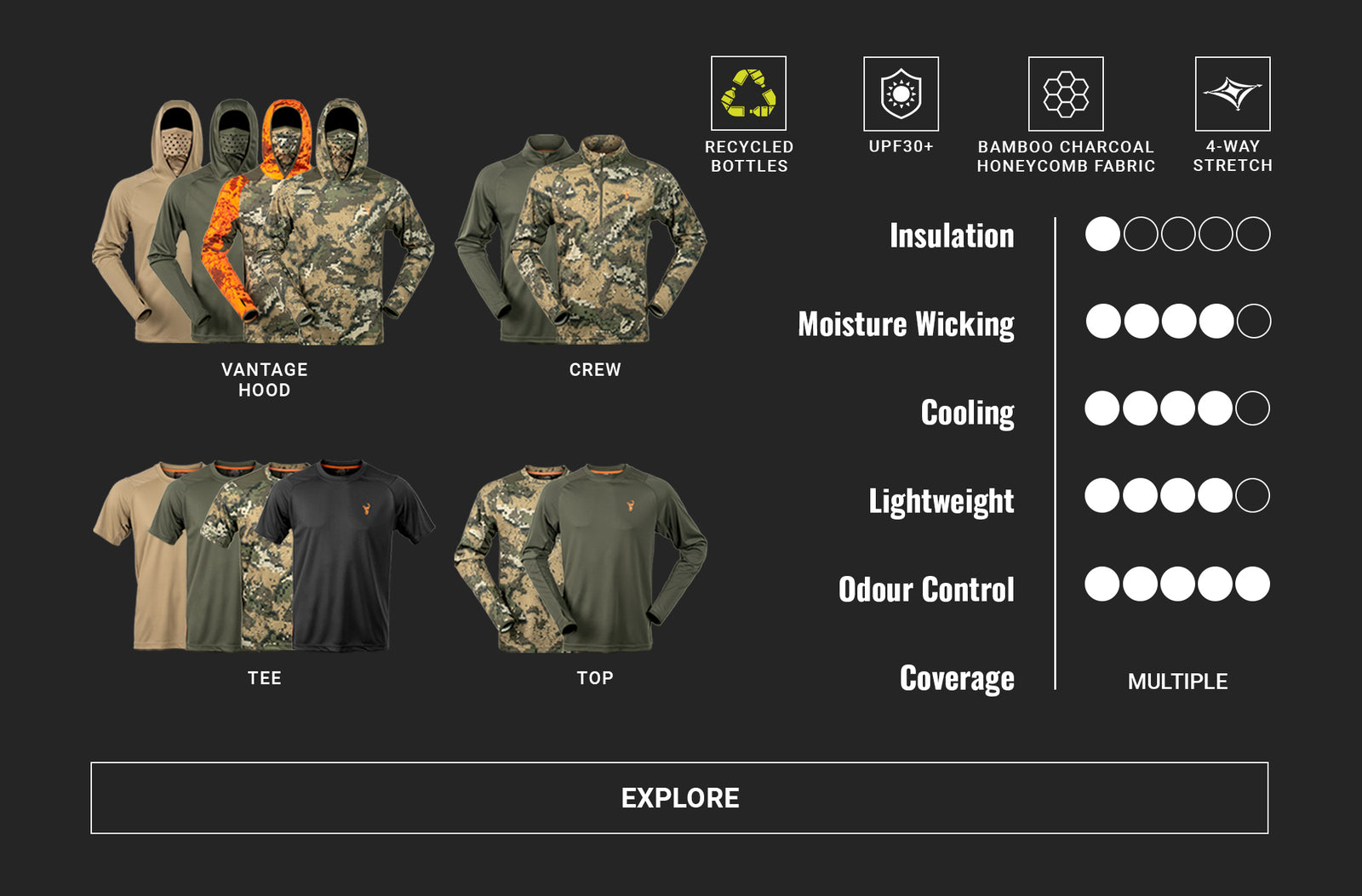The width and height of the screenshot is (1362, 896).
Task: Click the last Odour Control rating dot
Action: click(1252, 584)
